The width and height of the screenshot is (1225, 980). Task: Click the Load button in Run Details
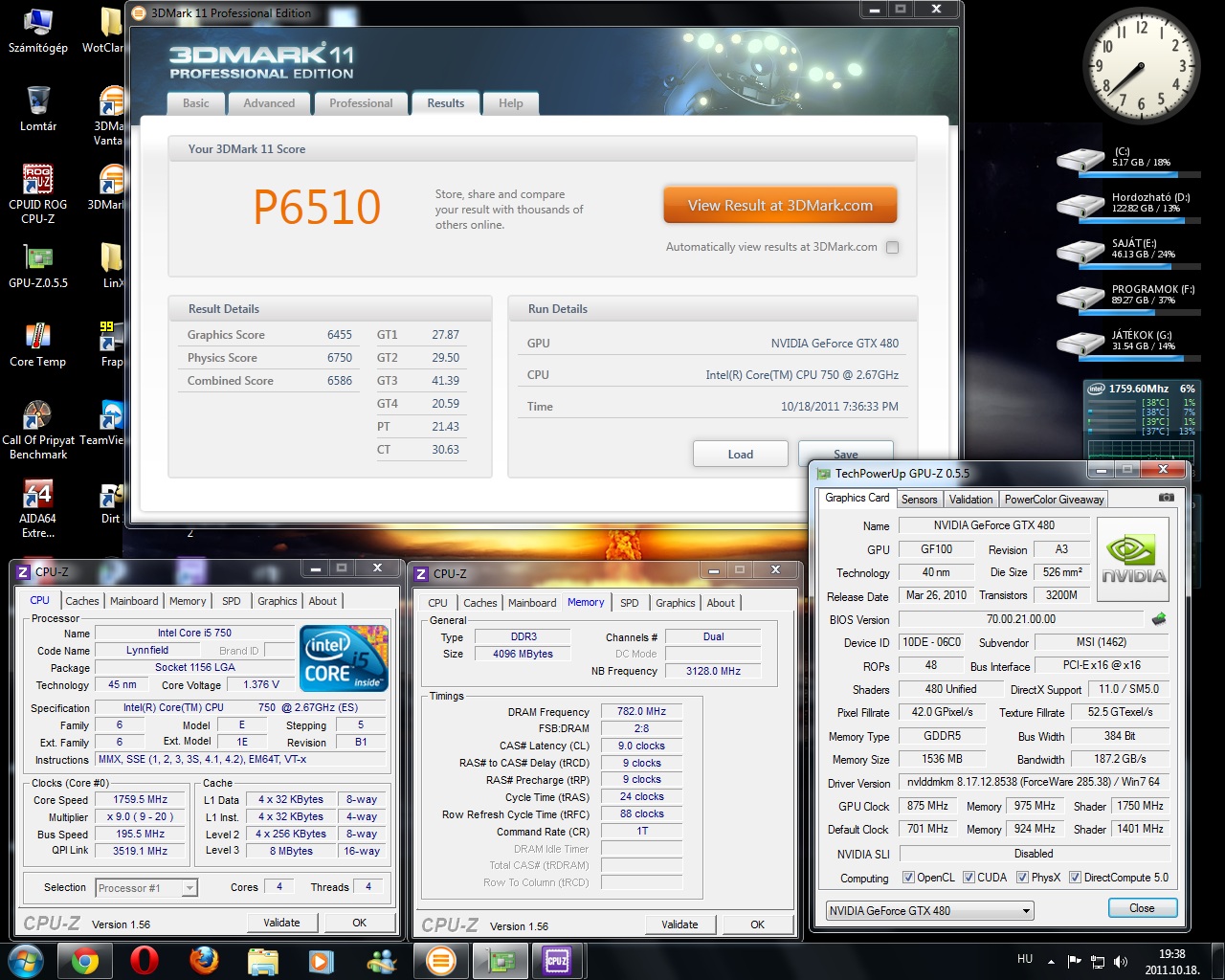tap(741, 454)
